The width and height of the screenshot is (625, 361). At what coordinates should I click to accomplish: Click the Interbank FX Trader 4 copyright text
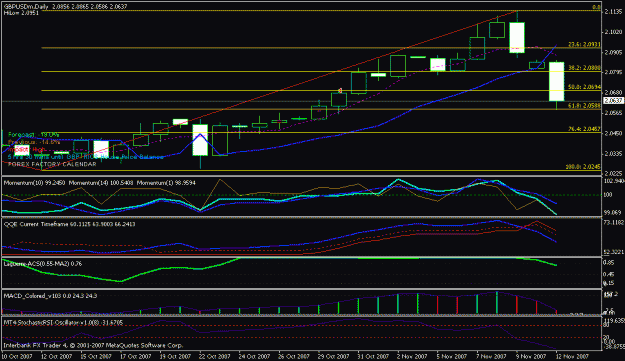coord(93,345)
